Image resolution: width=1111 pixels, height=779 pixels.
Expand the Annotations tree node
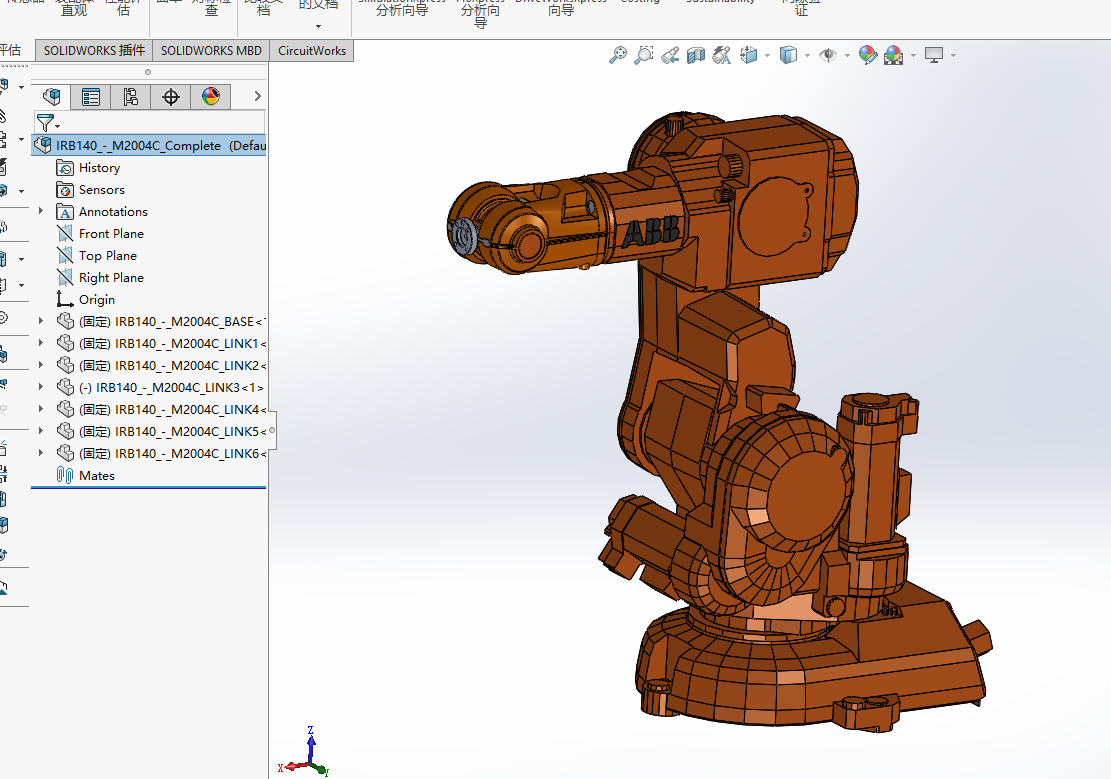click(41, 212)
